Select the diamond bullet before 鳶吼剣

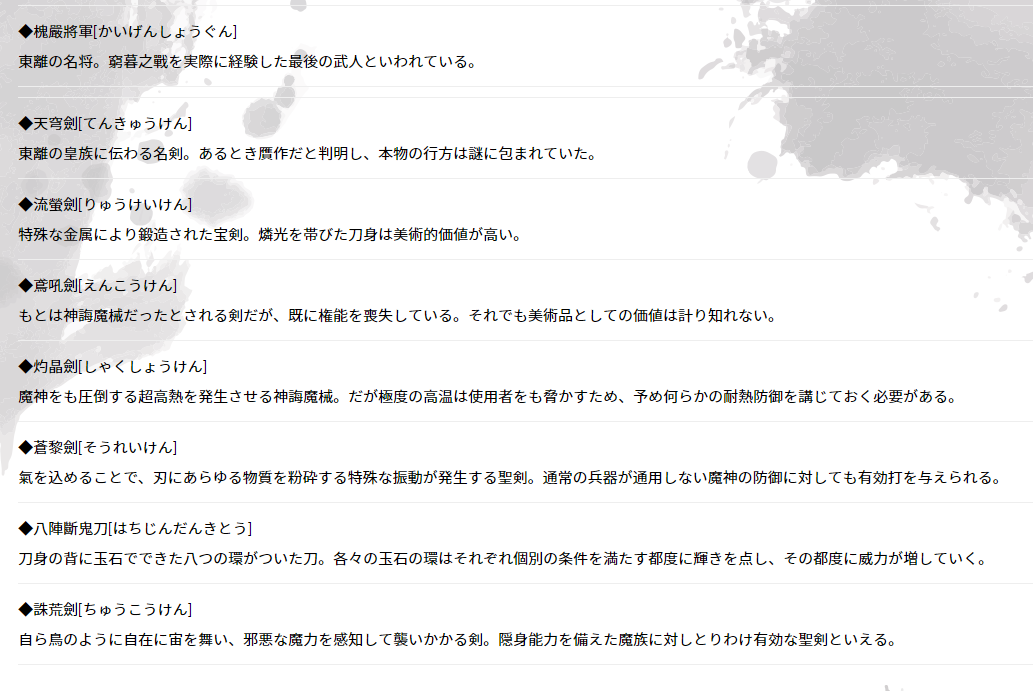pyautogui.click(x=26, y=285)
